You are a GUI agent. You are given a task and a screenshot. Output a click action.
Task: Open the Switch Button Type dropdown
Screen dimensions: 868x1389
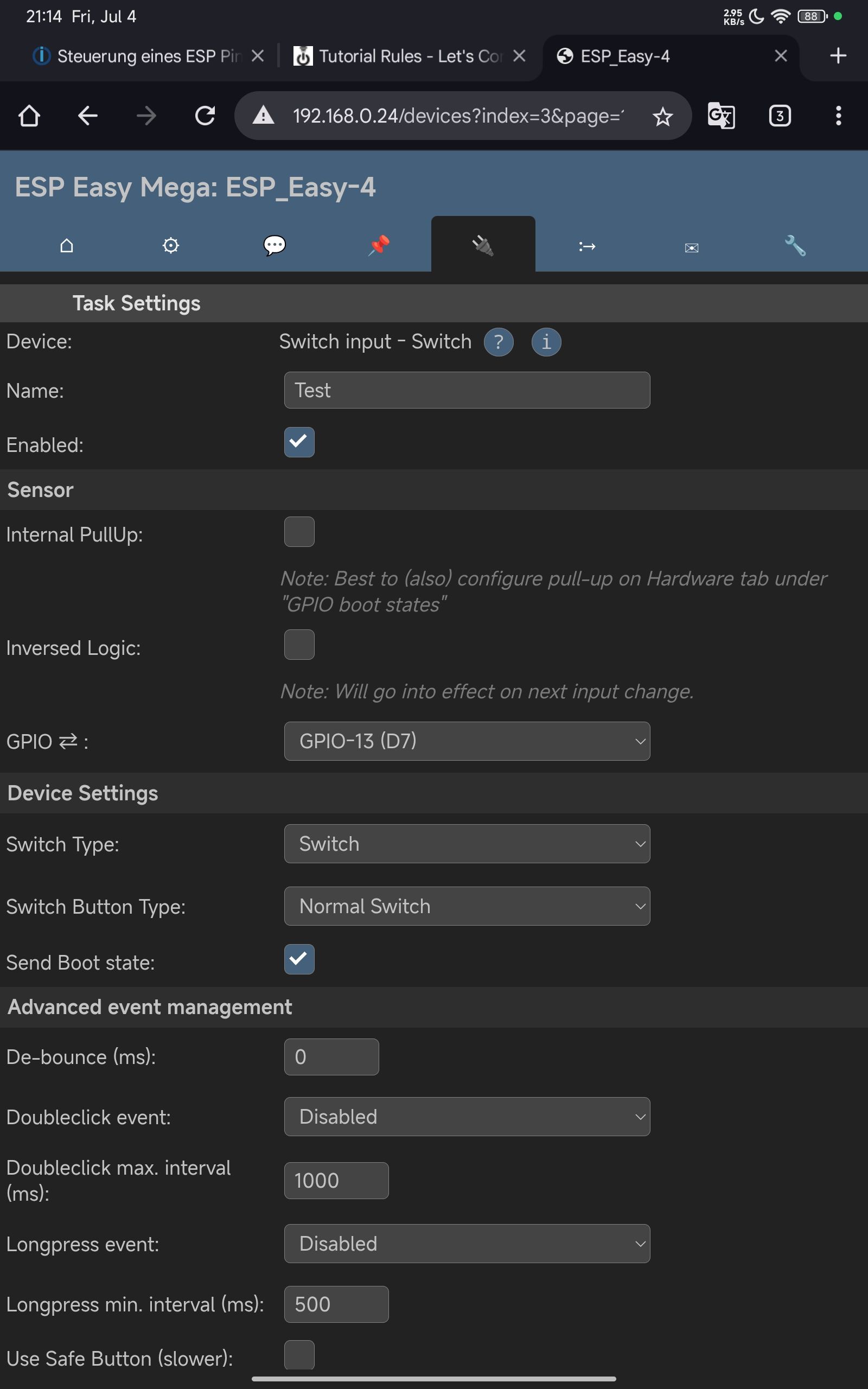coord(467,906)
